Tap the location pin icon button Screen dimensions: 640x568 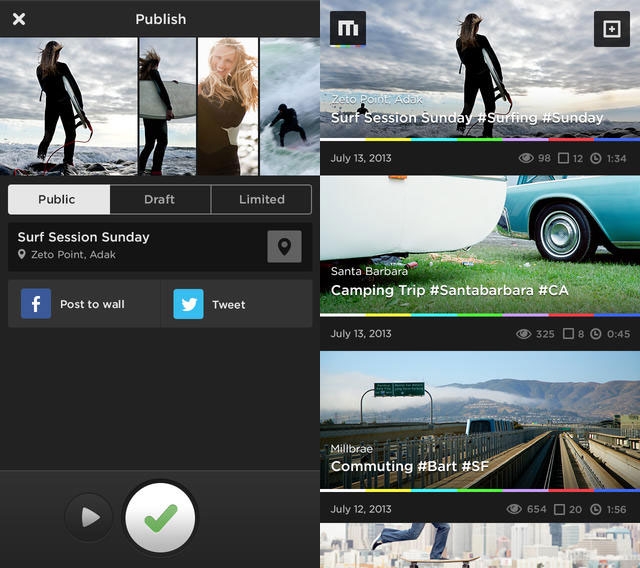[284, 247]
